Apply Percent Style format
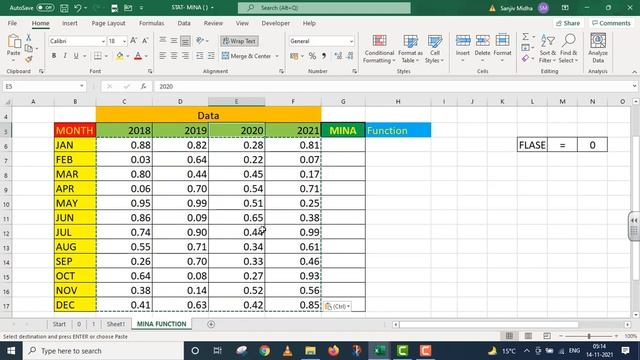Screen dimensions: 640x360 coord(312,56)
